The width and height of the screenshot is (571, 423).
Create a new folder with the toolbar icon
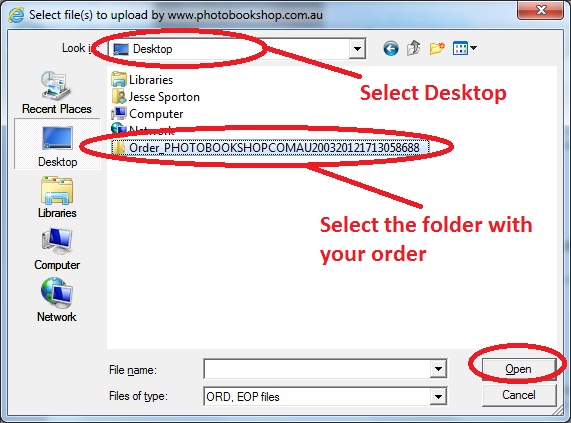437,48
